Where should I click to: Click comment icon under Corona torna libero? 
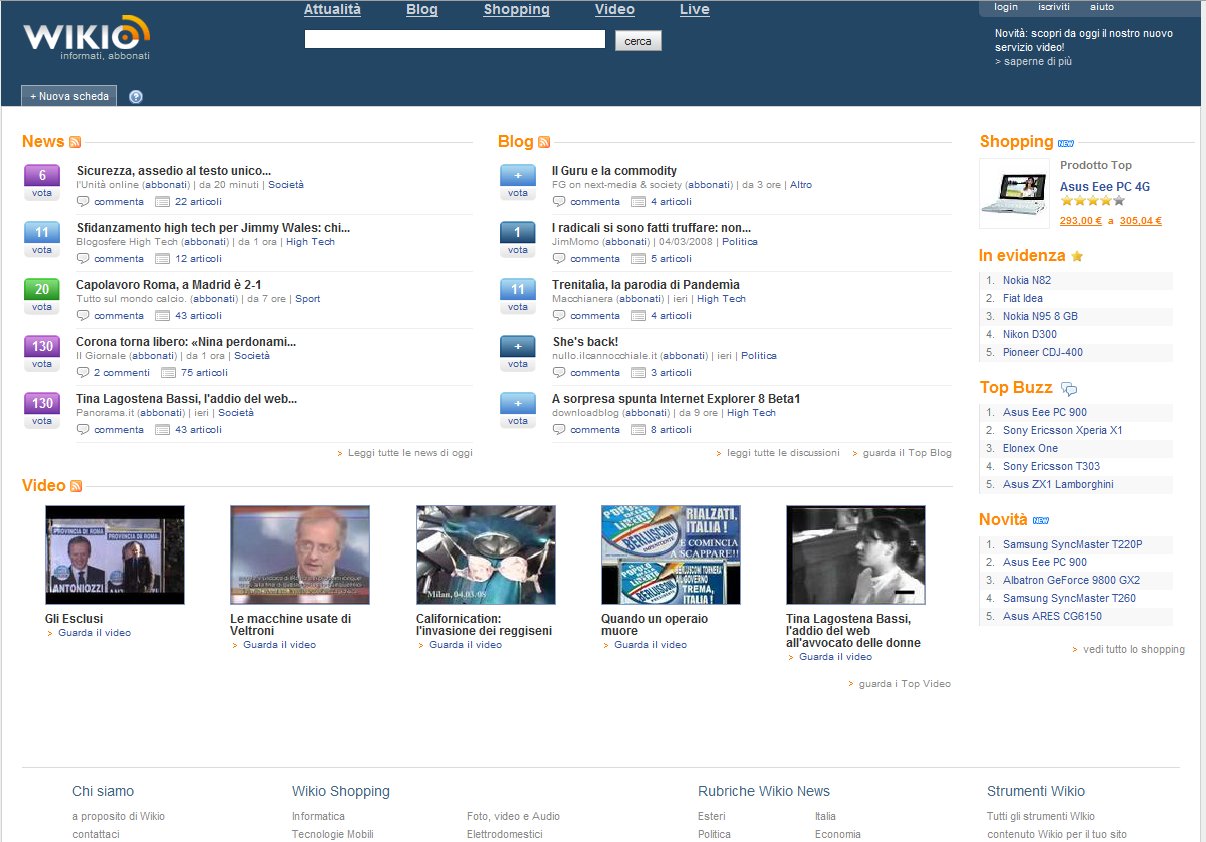(x=83, y=373)
